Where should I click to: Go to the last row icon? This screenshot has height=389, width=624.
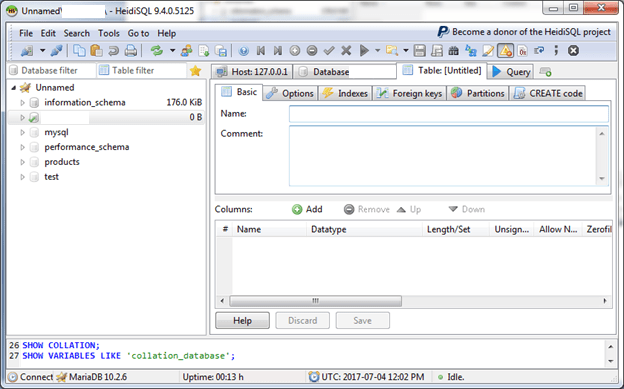pyautogui.click(x=278, y=51)
